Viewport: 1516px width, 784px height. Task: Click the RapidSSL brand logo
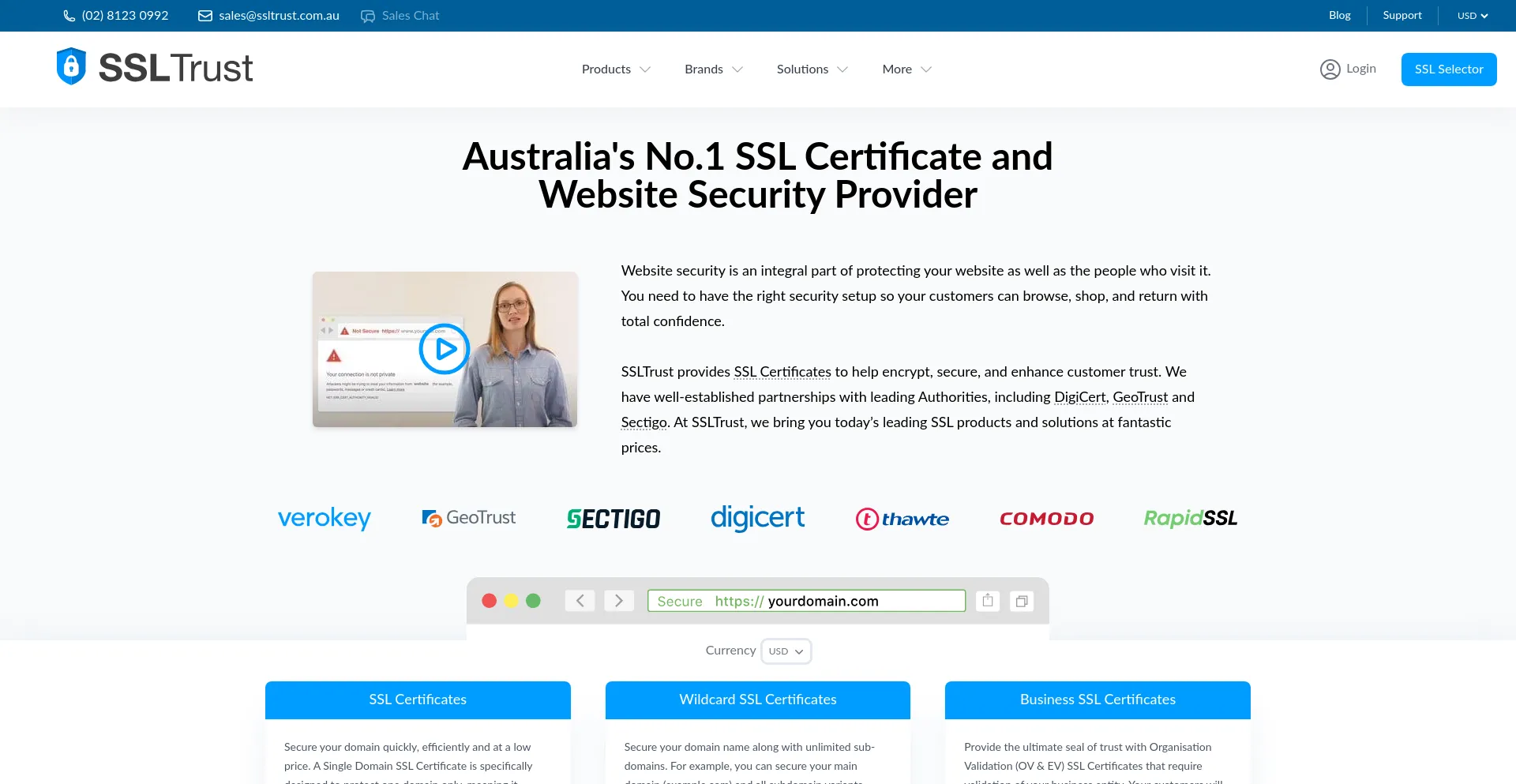(1191, 518)
